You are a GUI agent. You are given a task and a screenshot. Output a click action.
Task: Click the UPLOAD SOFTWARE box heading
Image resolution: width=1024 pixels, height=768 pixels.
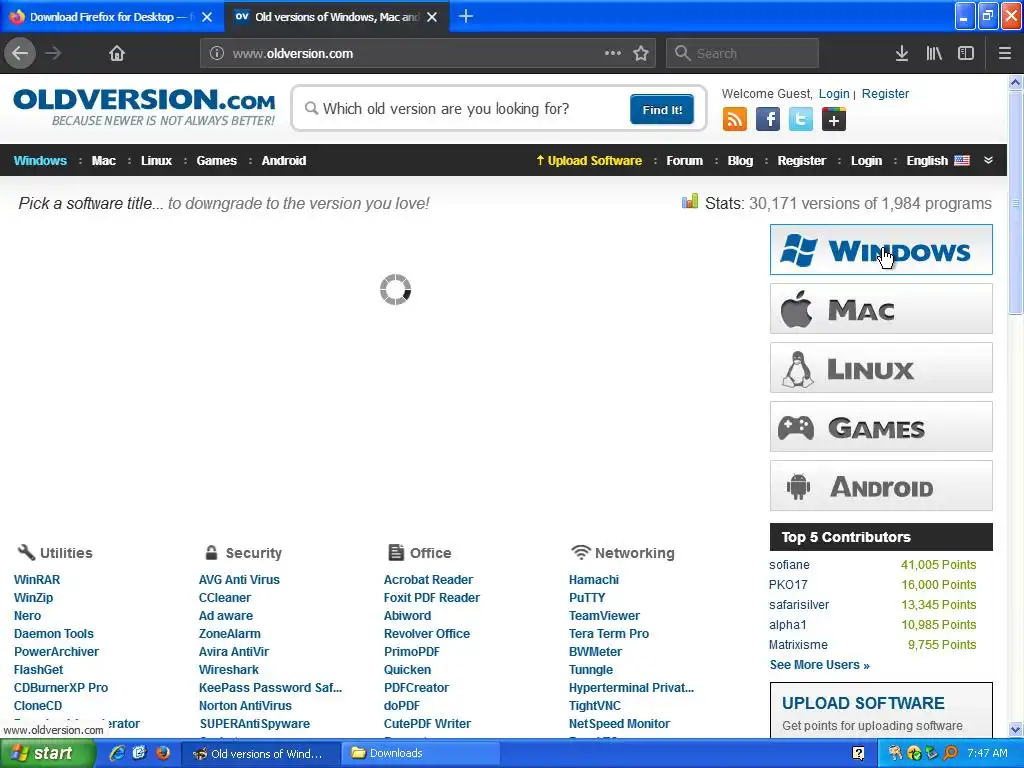click(863, 703)
